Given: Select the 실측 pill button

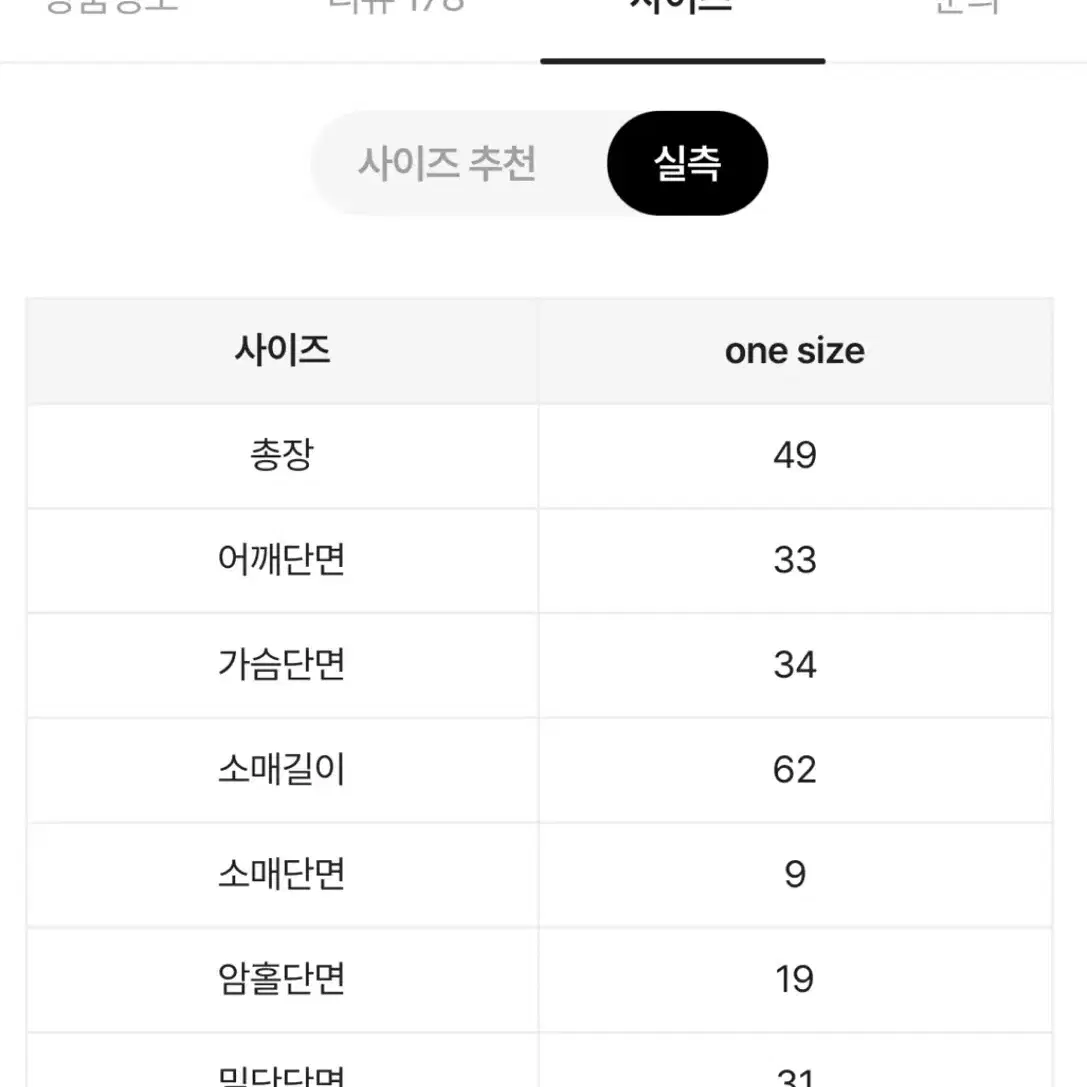Looking at the screenshot, I should pyautogui.click(x=687, y=163).
